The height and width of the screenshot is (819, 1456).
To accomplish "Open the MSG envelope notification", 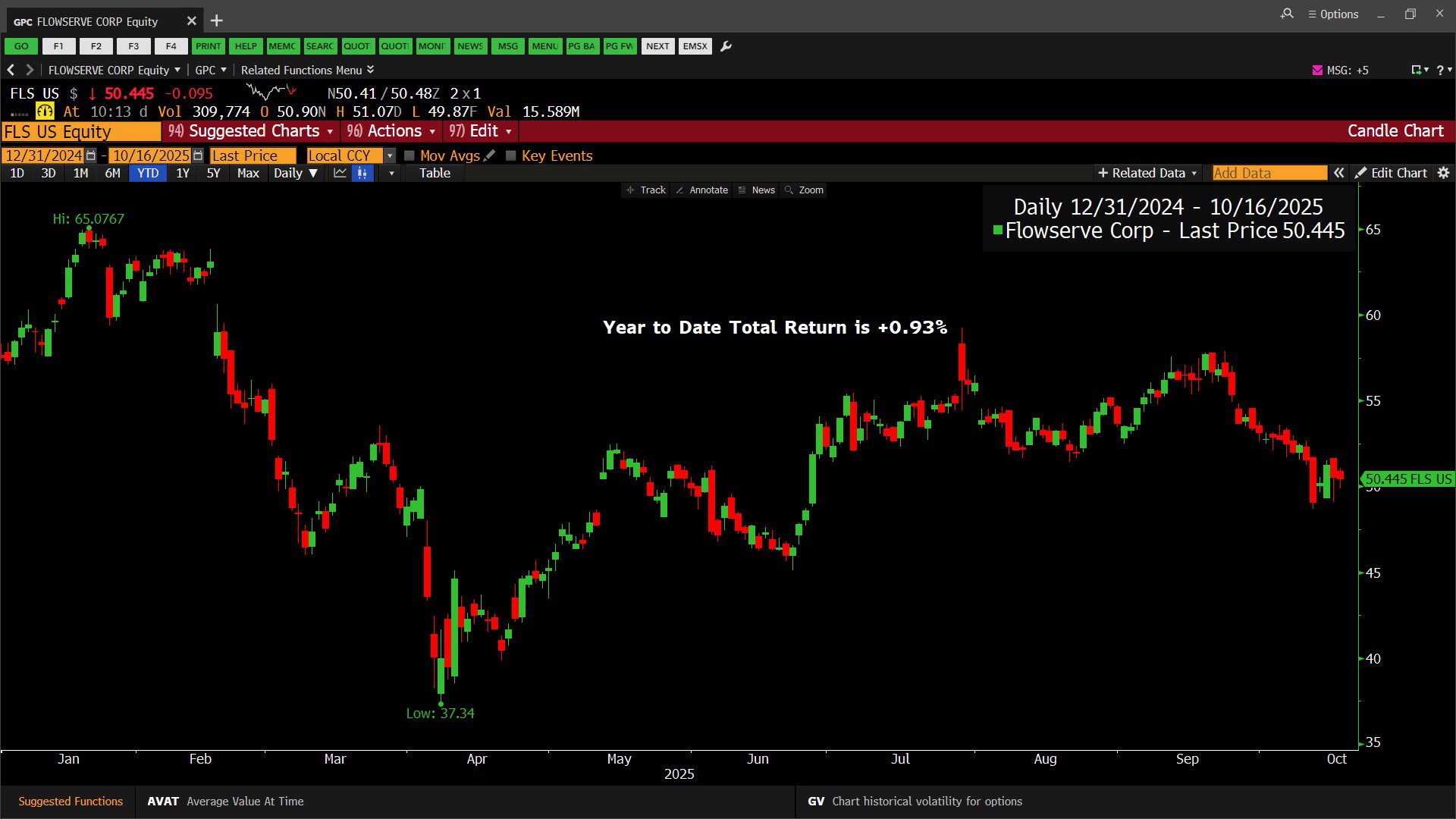I will (1317, 70).
